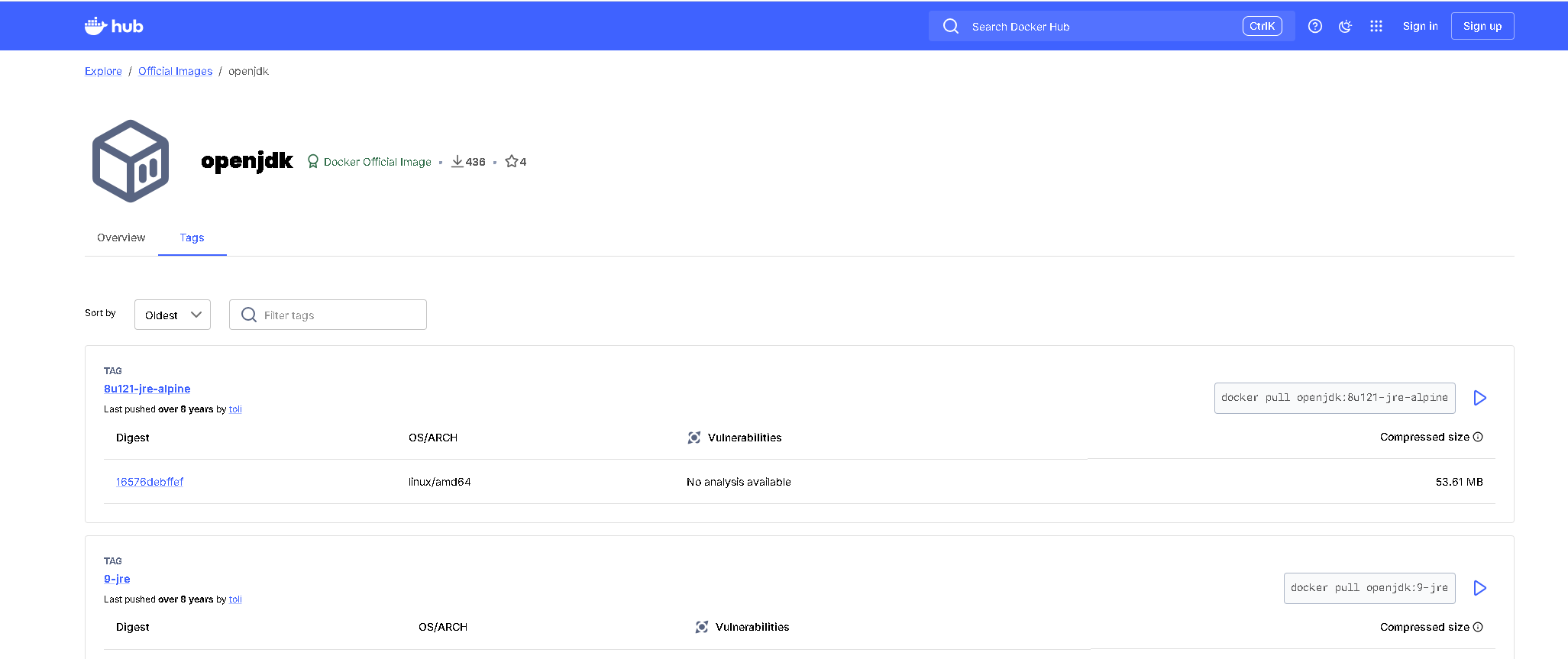Click the 53.61 MB size value
This screenshot has height=659, width=1568.
1460,482
